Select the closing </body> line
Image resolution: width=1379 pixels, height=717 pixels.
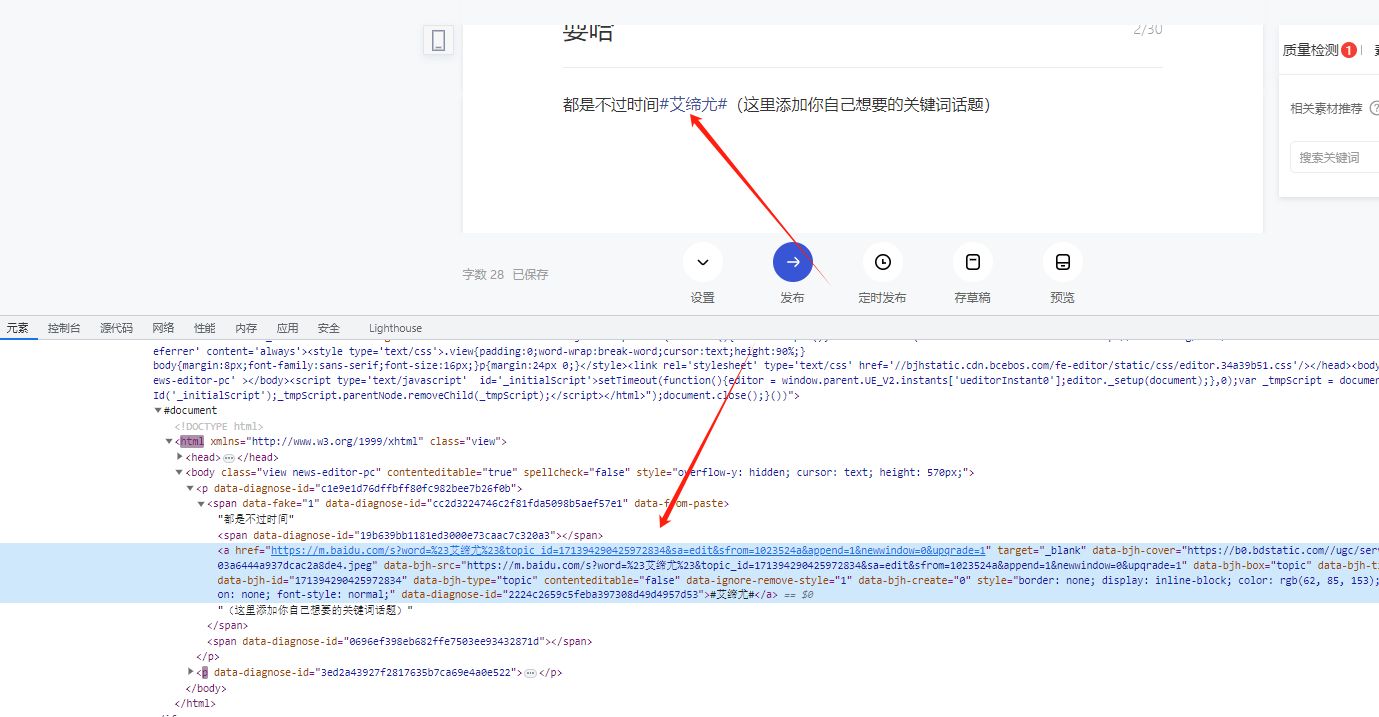click(x=206, y=688)
